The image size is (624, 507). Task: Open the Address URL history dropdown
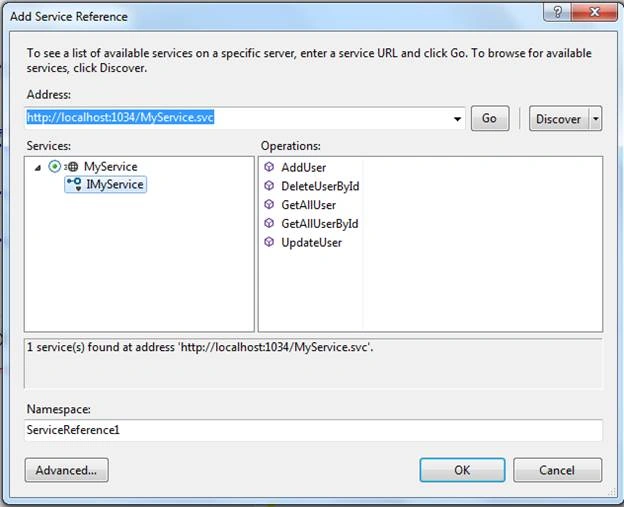457,119
